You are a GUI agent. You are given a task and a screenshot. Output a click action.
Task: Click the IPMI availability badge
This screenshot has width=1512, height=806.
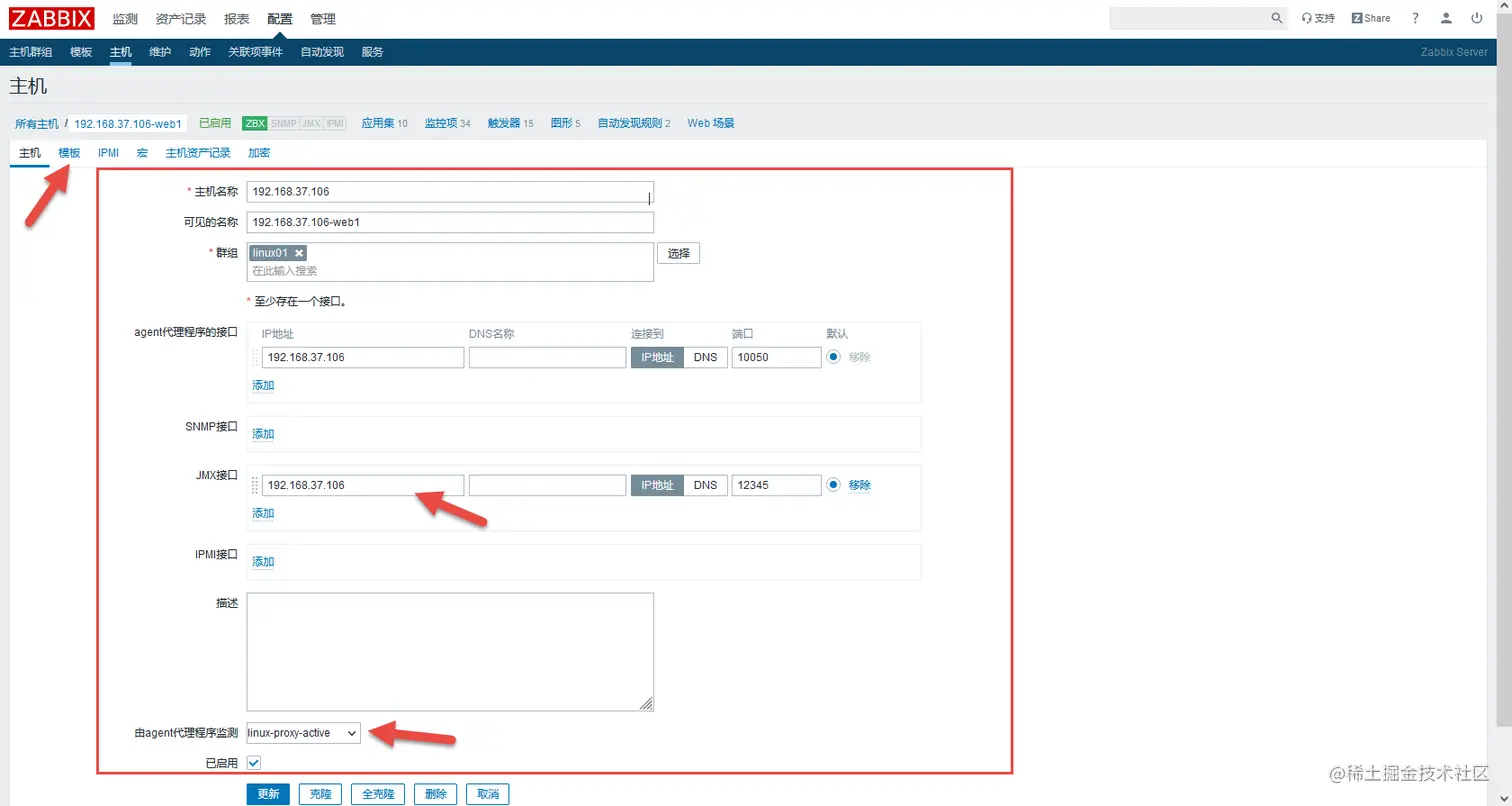pyautogui.click(x=335, y=123)
